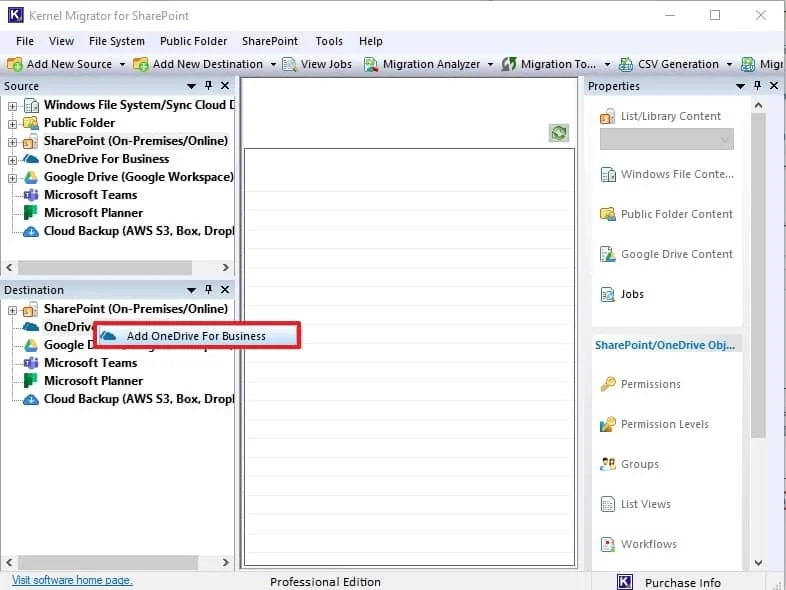Click the List/Library Content icon in Properties
Screen dimensions: 786x590
[x=608, y=116]
